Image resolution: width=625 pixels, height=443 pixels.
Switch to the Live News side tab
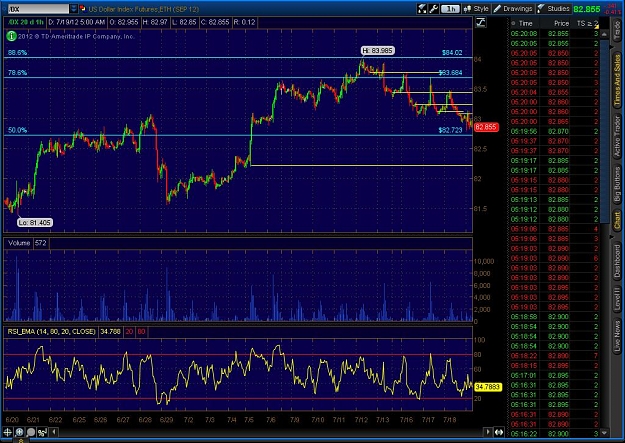pos(617,337)
